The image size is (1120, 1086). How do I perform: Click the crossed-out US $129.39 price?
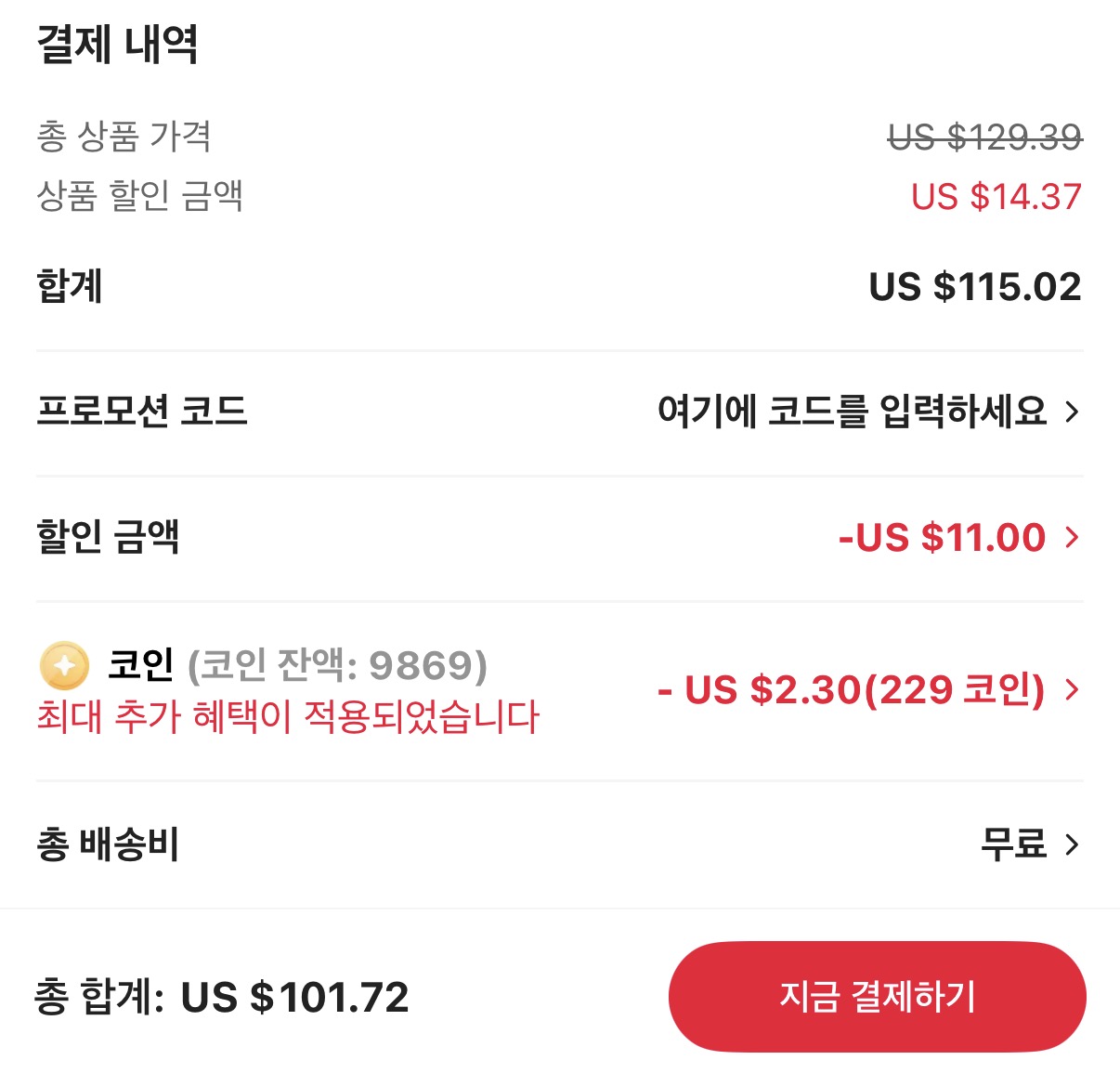coord(984,137)
